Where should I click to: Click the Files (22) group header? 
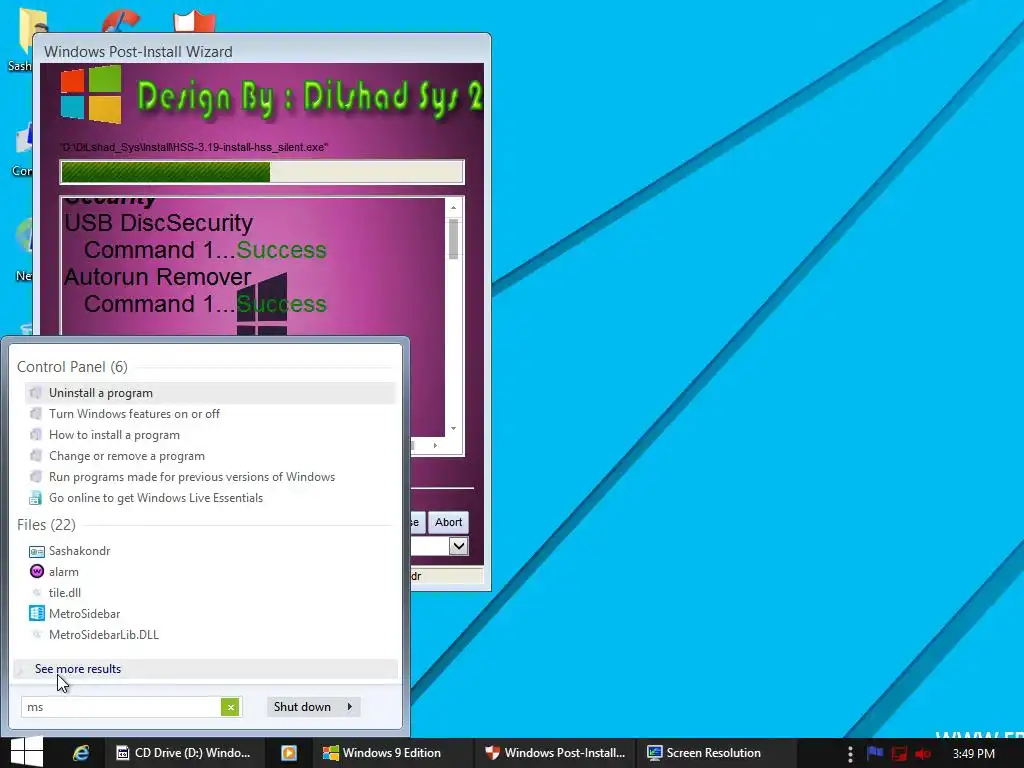[x=46, y=524]
